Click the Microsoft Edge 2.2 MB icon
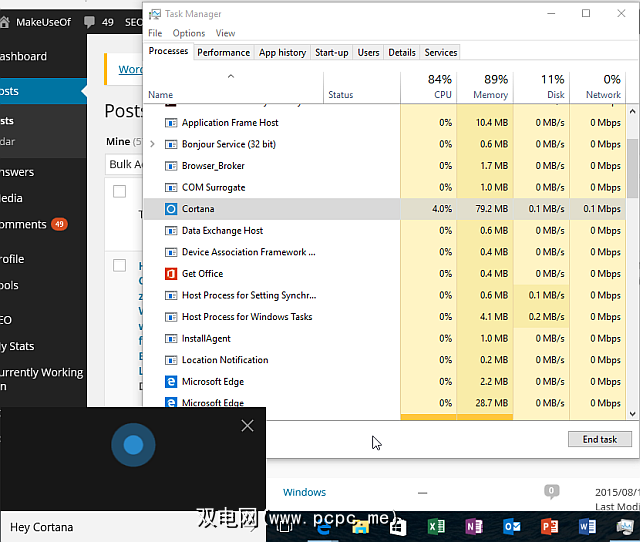The image size is (640, 542). click(x=171, y=382)
